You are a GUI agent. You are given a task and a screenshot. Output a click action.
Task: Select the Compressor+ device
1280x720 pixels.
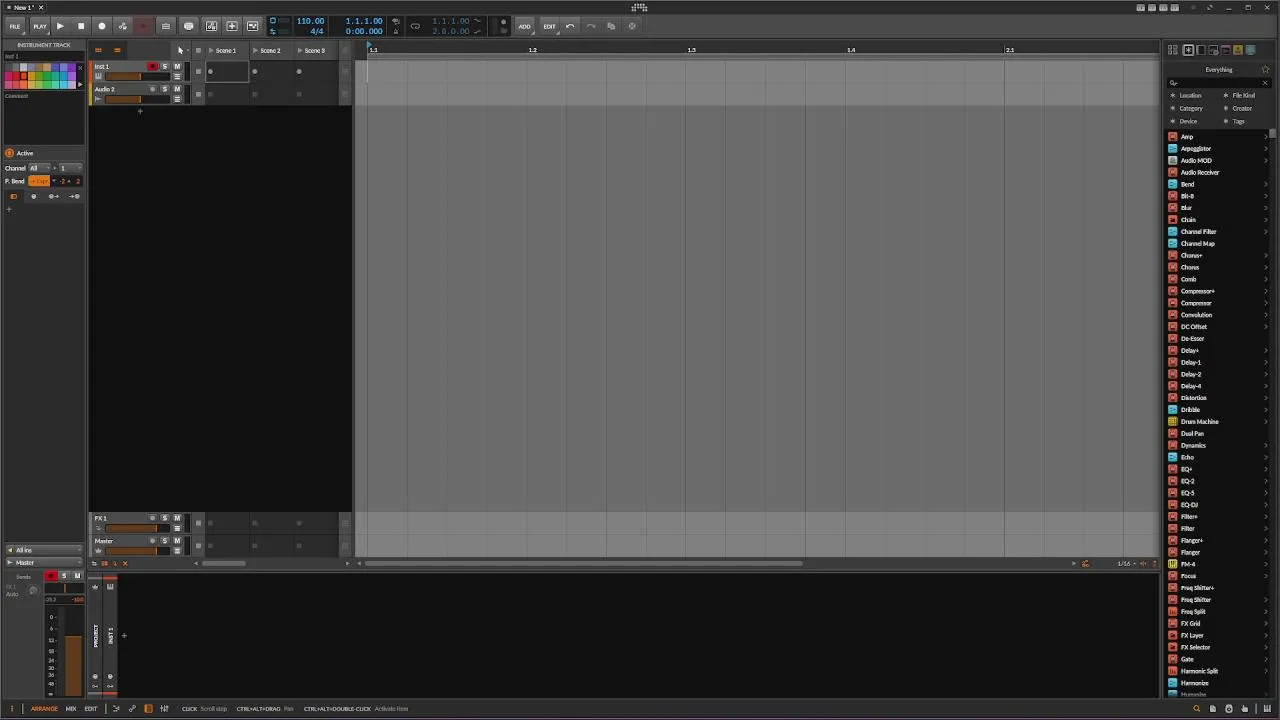1197,291
